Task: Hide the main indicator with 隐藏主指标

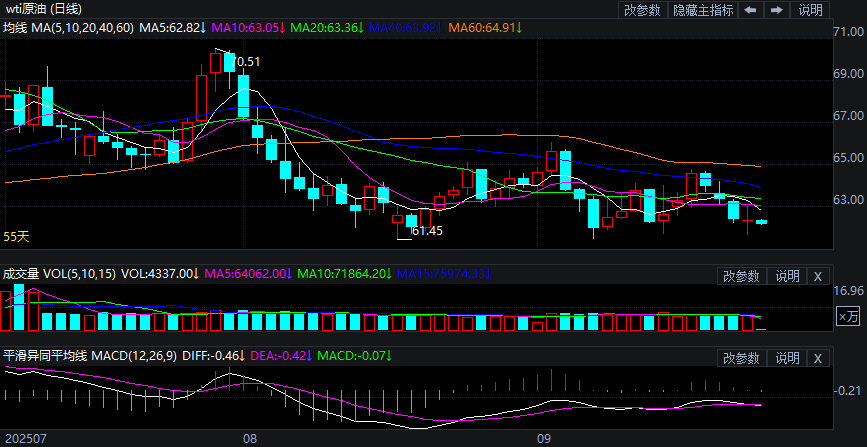Action: 702,10
